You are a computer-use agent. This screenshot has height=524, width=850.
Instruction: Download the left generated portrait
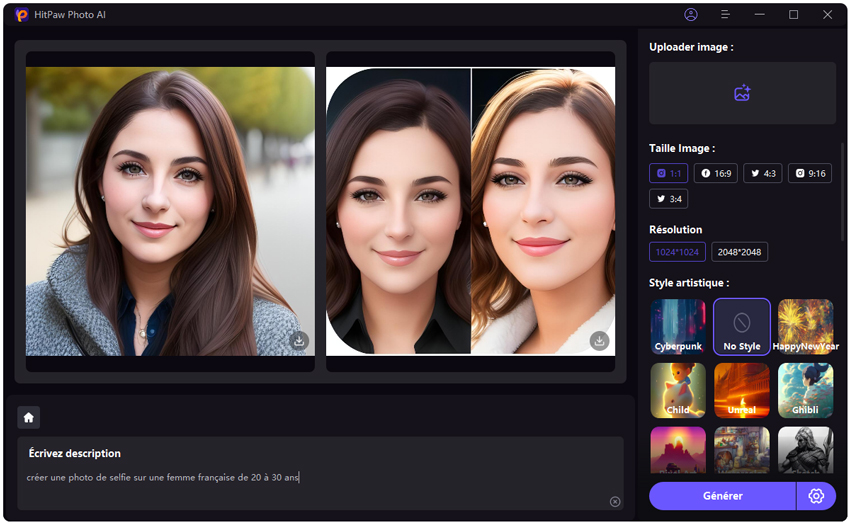click(x=298, y=341)
